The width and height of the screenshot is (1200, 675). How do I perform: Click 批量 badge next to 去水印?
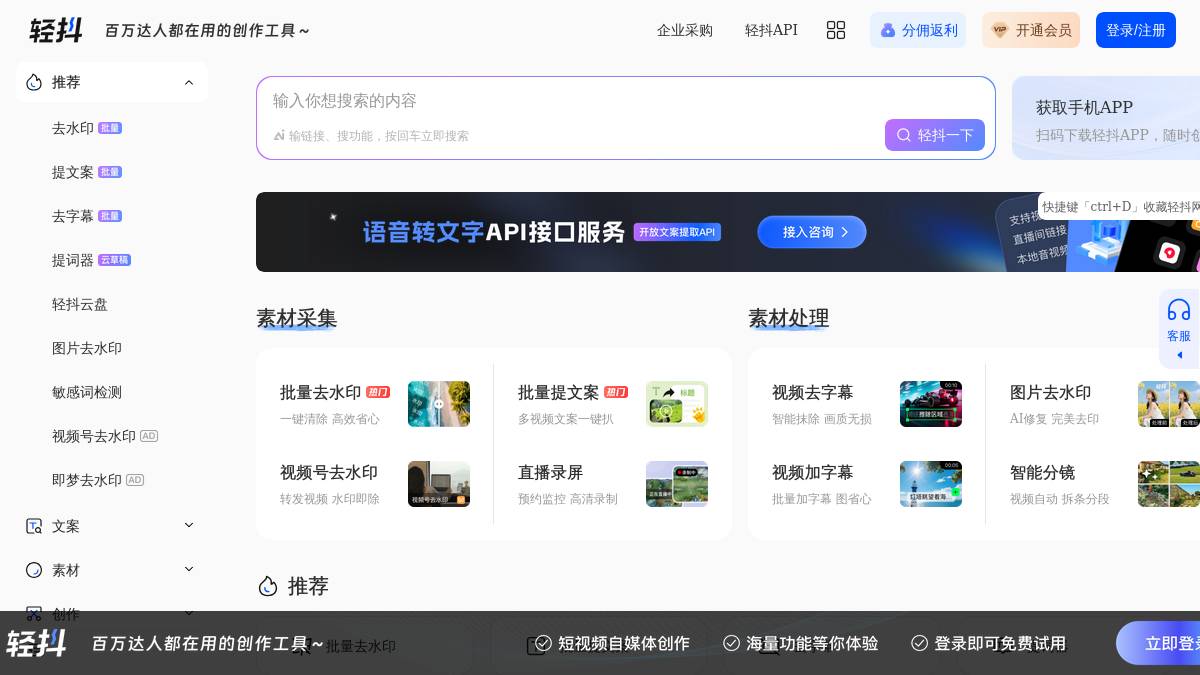coord(110,128)
